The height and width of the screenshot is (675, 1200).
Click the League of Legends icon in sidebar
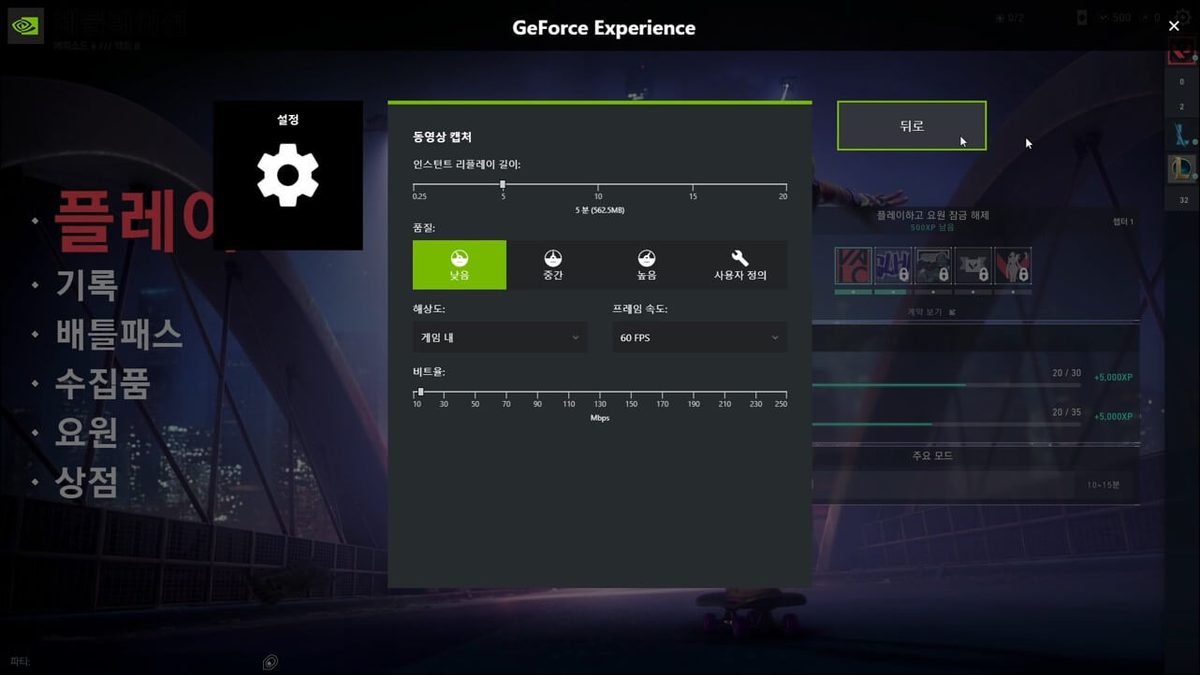[x=1182, y=169]
